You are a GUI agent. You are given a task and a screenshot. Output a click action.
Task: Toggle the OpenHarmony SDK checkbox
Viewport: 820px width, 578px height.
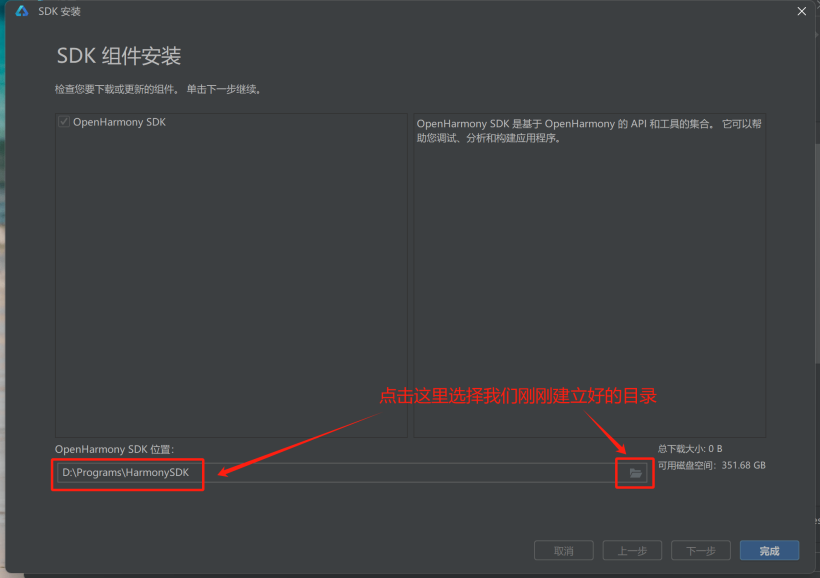coord(64,122)
